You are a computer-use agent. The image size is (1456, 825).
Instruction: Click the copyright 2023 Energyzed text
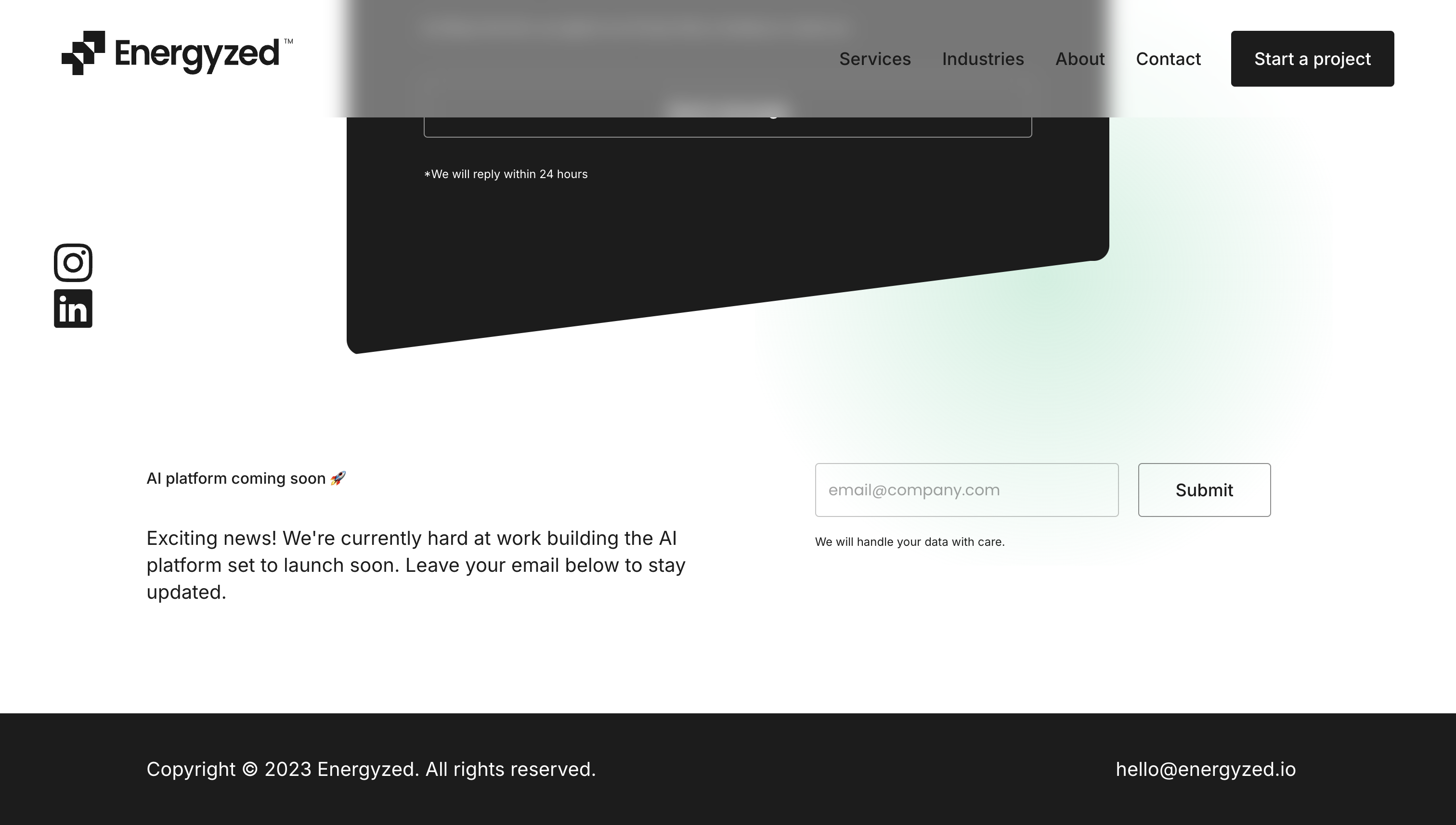(x=371, y=769)
